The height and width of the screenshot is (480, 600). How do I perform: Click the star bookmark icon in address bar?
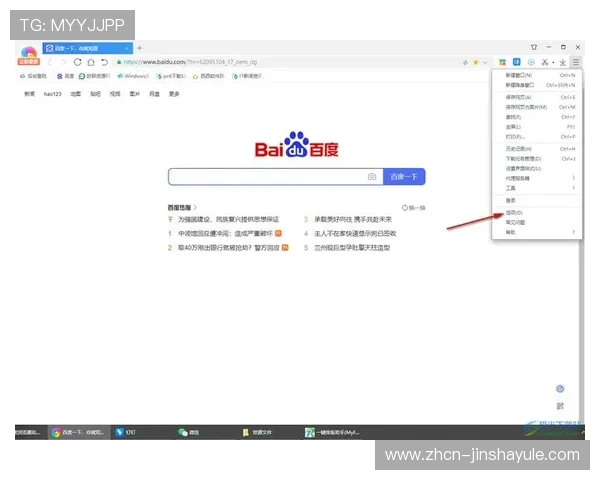coord(474,62)
